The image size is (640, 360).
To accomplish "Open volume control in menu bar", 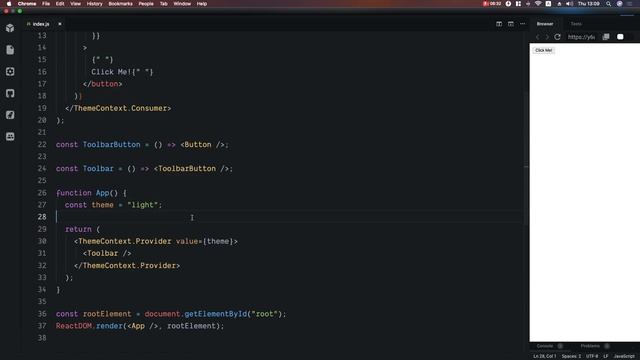I will coord(569,4).
